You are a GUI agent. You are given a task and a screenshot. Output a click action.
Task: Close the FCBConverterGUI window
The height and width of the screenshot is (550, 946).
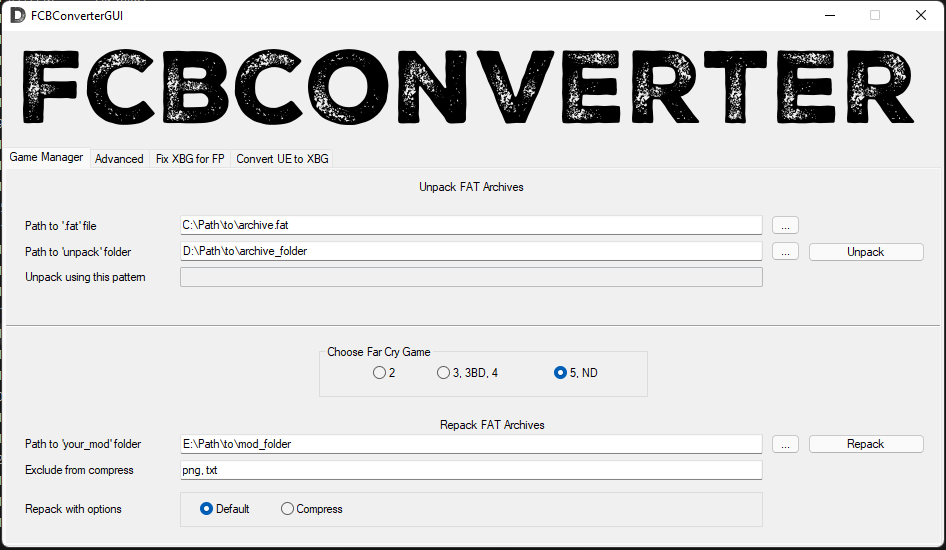click(x=921, y=15)
